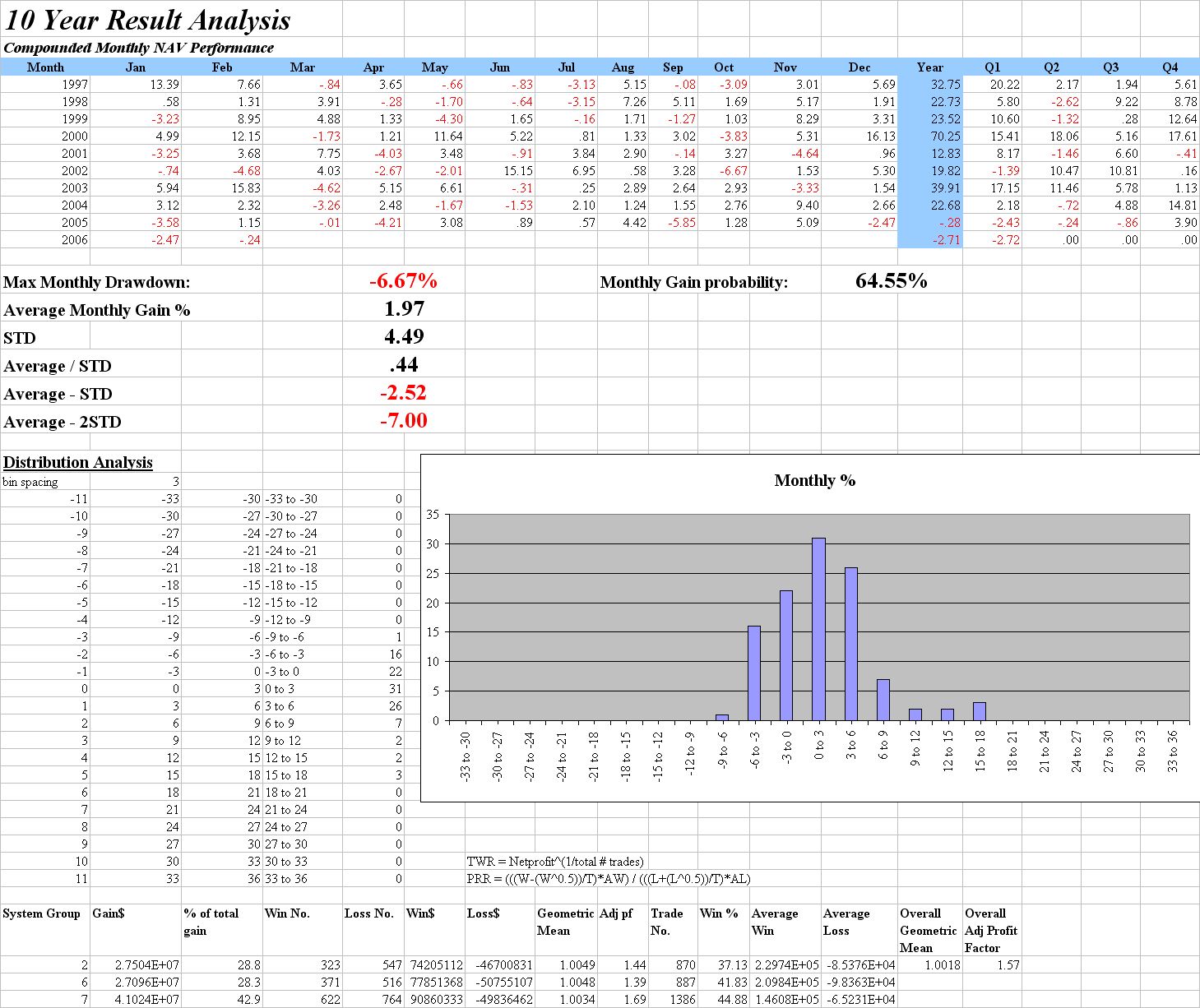Click the chart bar for 6 to 9
The image size is (1200, 1008).
(883, 700)
